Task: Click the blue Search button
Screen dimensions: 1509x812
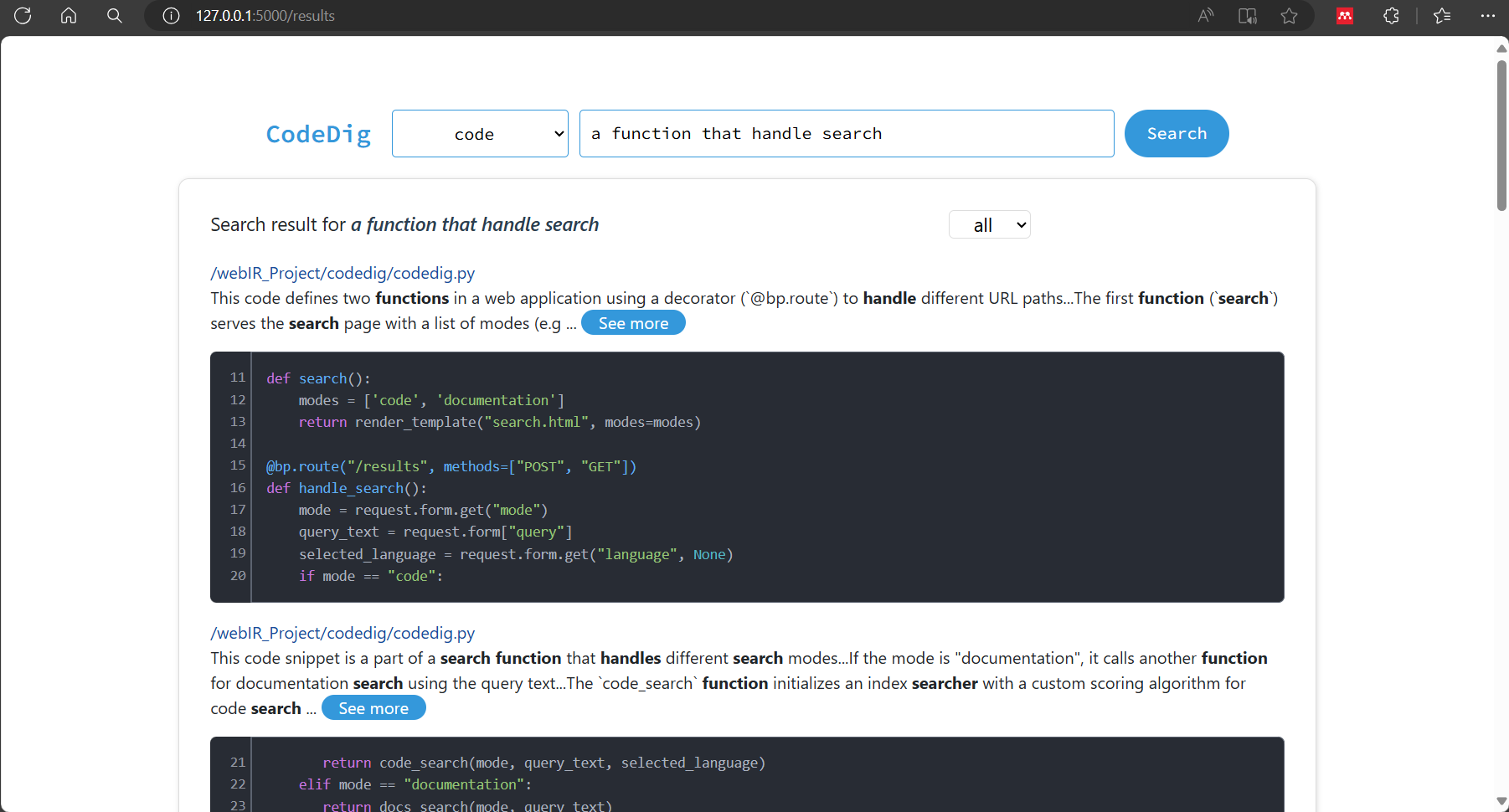Action: point(1177,133)
